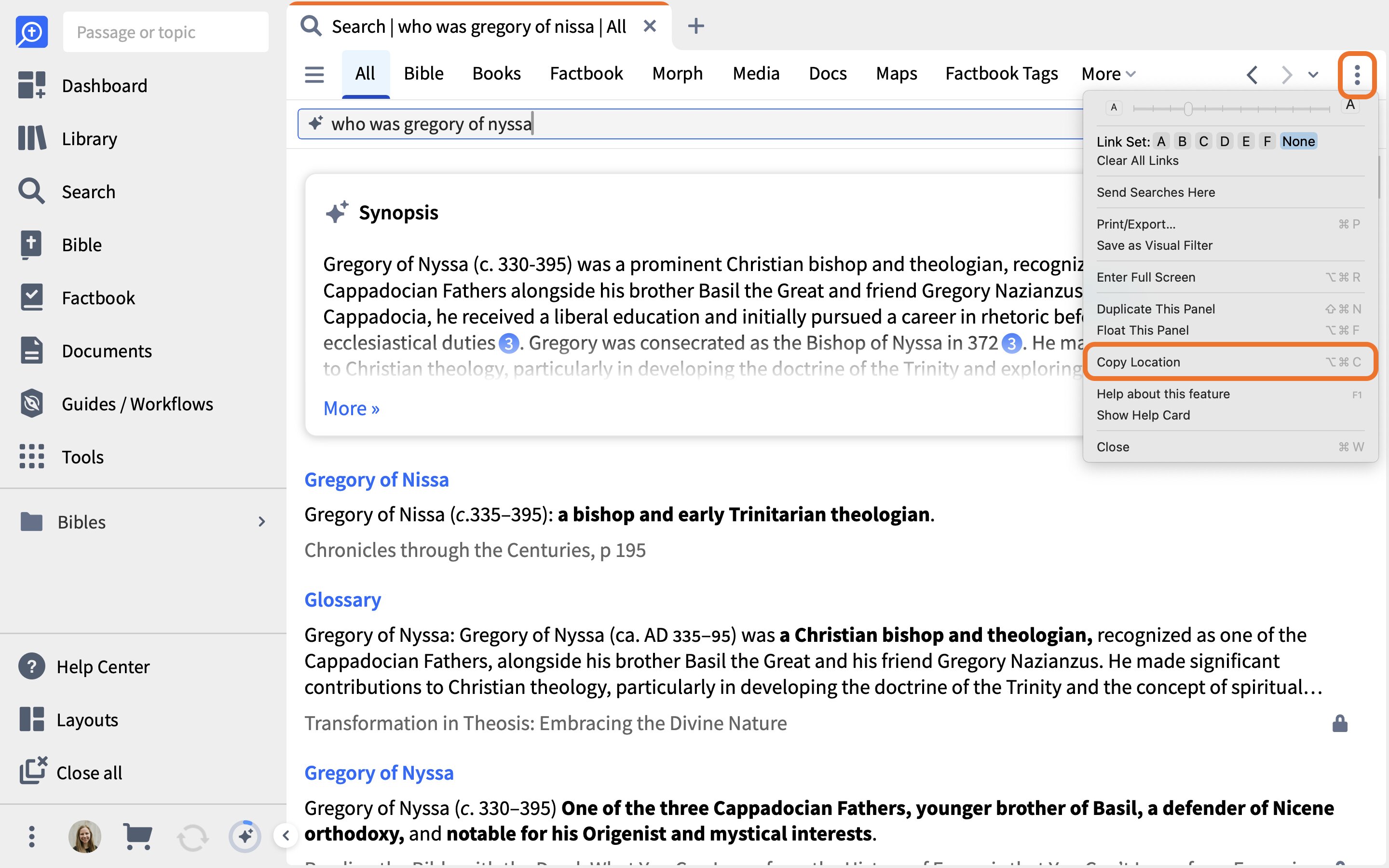The height and width of the screenshot is (868, 1389).
Task: Switch to the Factbook search tab
Action: 586,73
